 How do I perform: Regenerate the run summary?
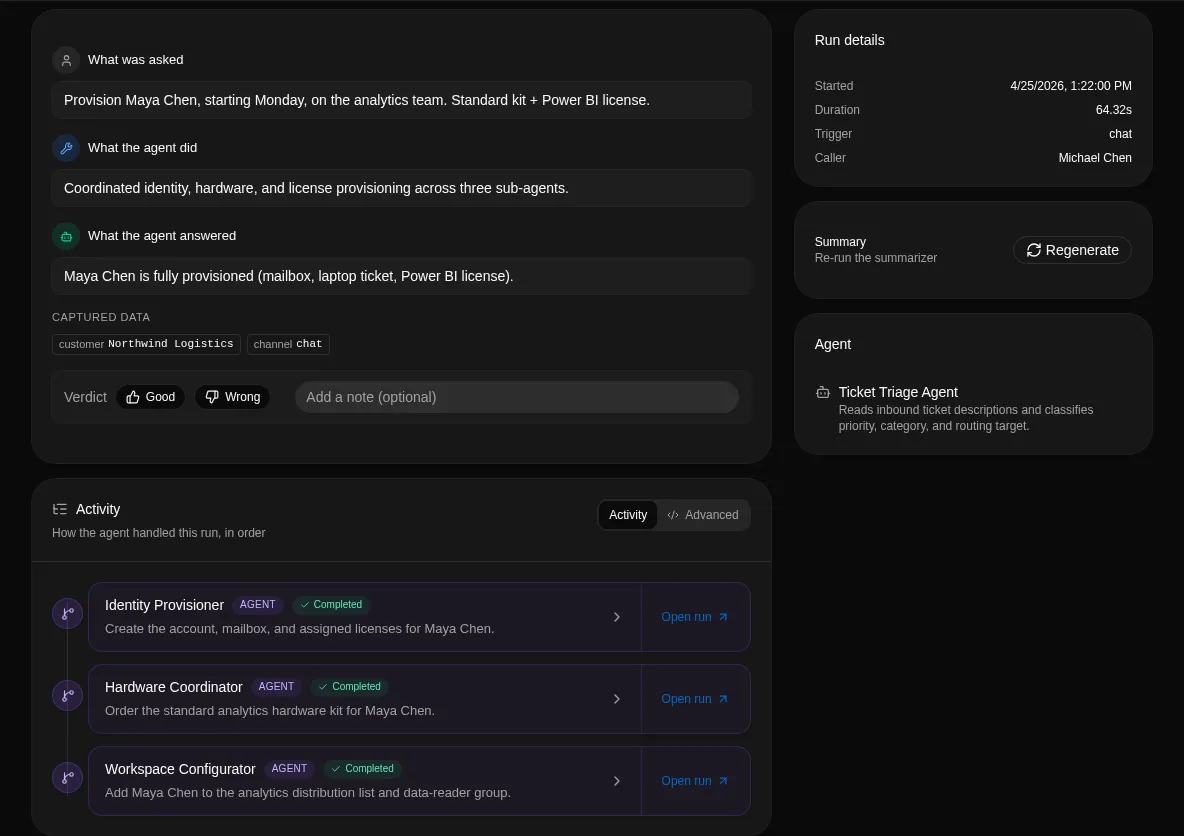[1071, 250]
